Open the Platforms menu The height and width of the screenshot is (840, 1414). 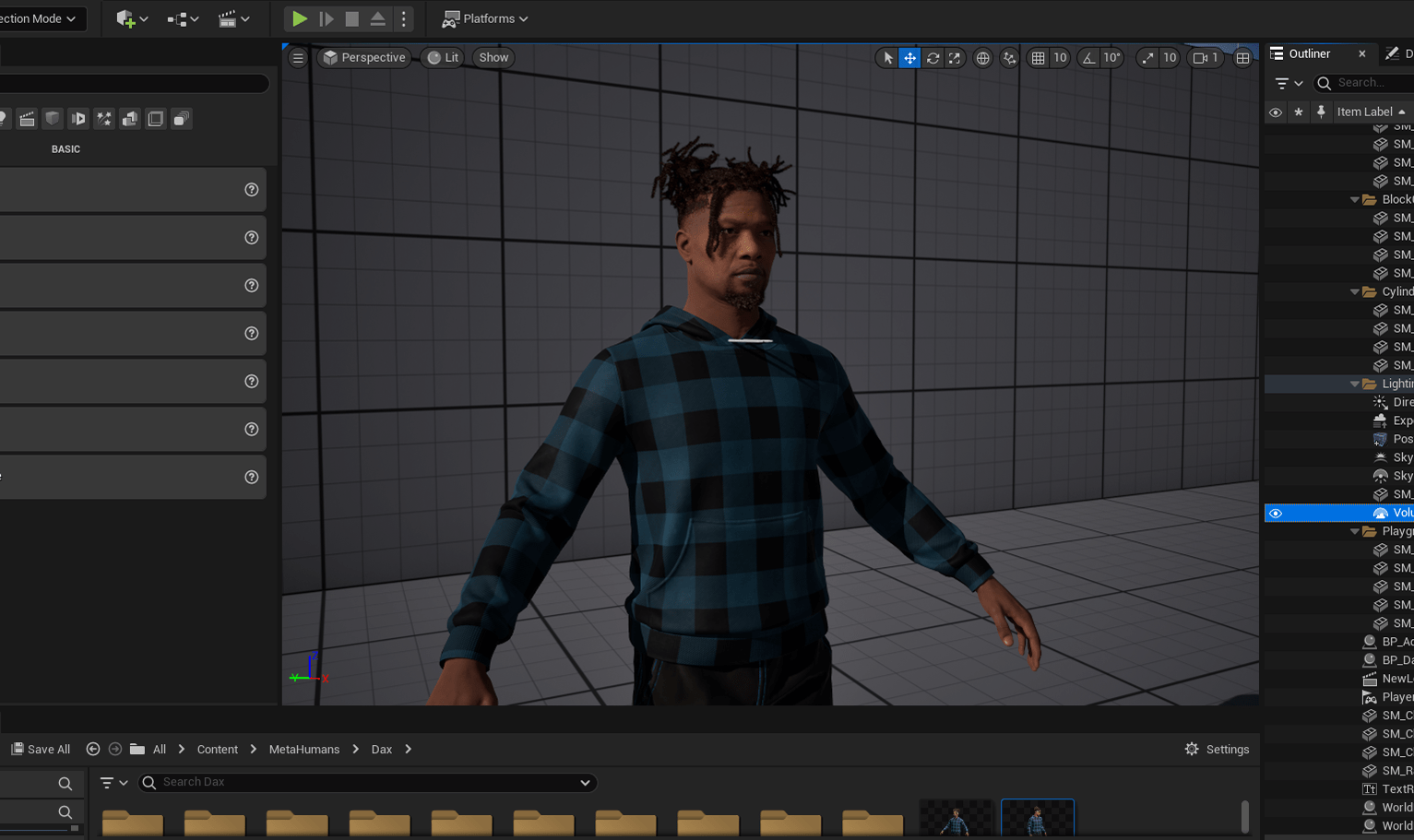tap(485, 18)
